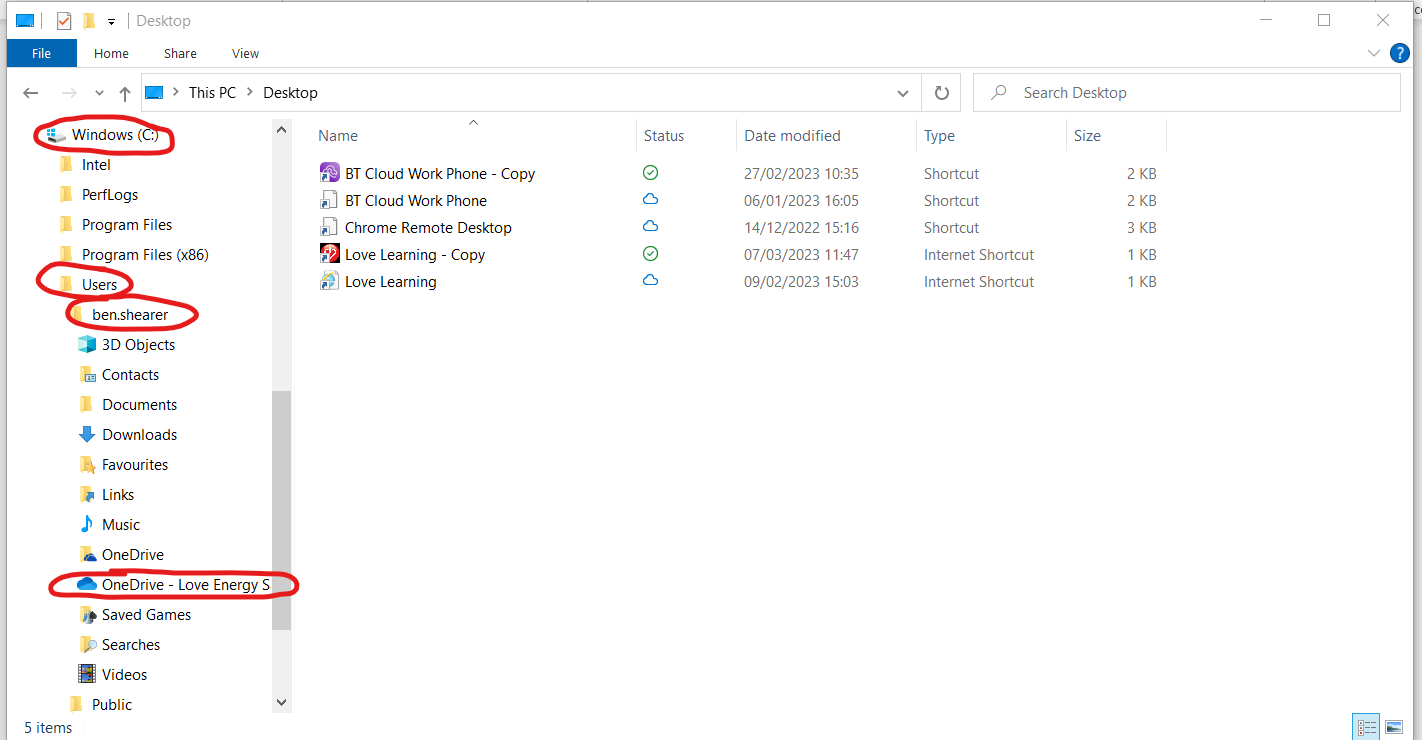1422x740 pixels.
Task: Select the Intel folder in tree
Action: tap(96, 164)
